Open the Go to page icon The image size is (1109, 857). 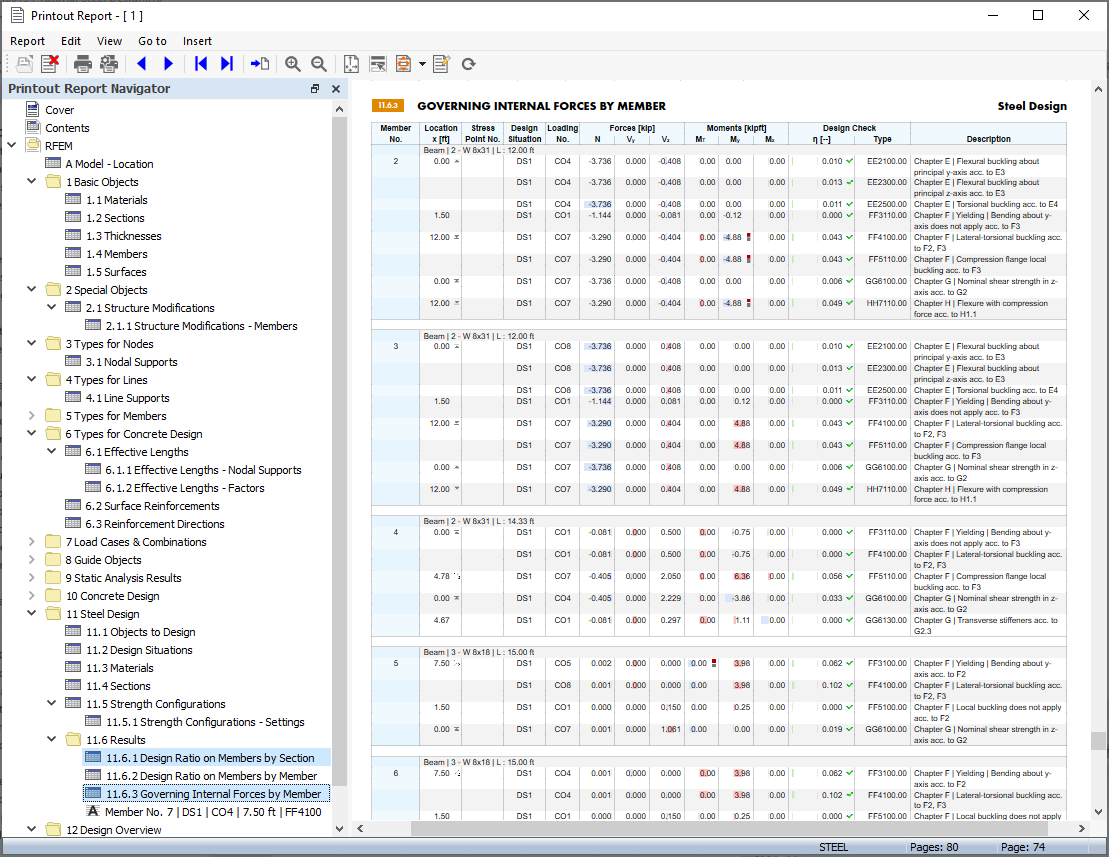point(260,64)
